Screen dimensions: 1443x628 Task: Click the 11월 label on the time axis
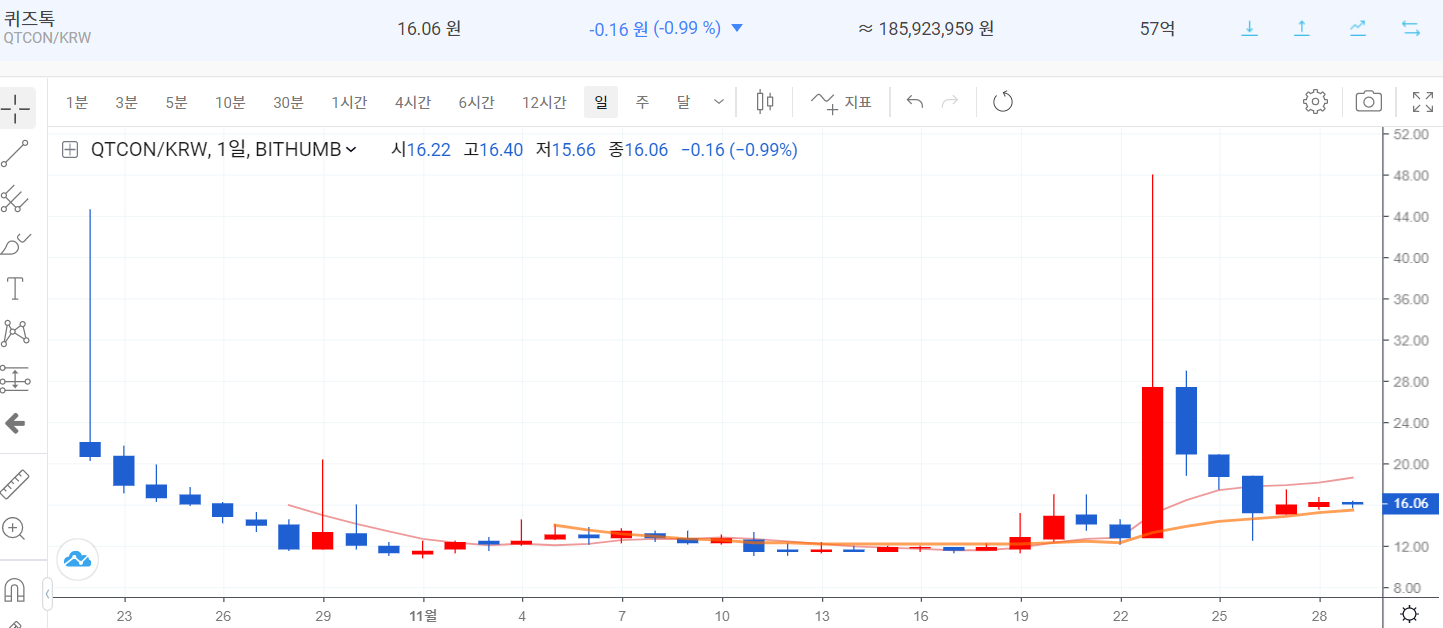click(424, 615)
